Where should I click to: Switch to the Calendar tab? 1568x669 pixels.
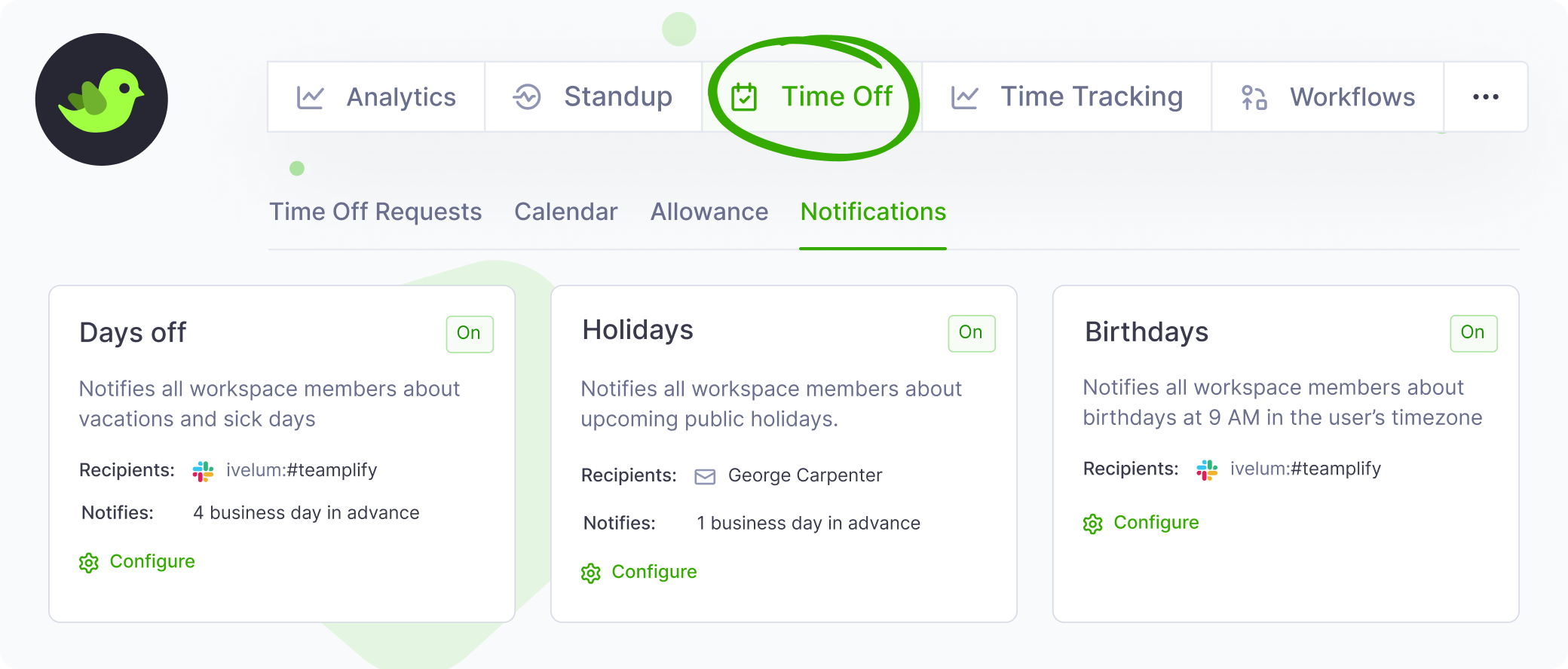coord(565,212)
